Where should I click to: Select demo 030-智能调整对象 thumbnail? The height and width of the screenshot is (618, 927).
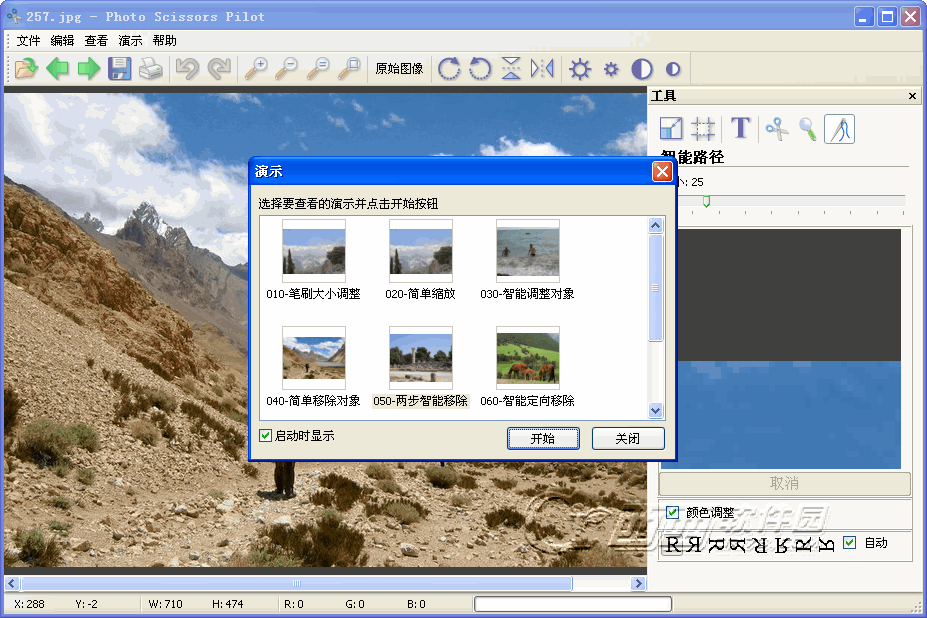(x=527, y=251)
